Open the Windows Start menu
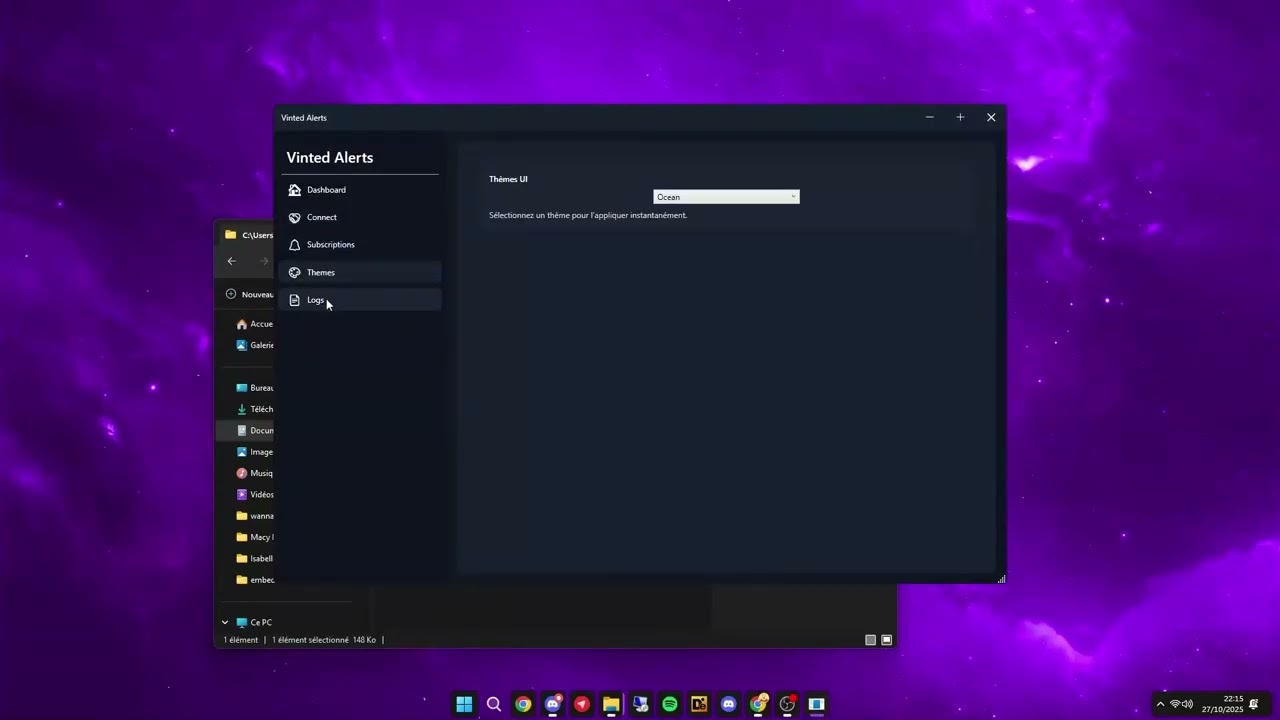Viewport: 1280px width, 720px height. click(464, 704)
